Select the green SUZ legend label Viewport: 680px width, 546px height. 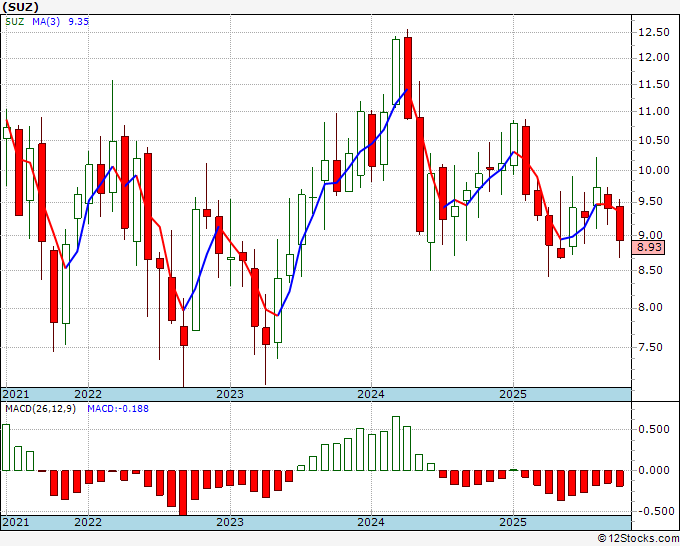coord(14,22)
